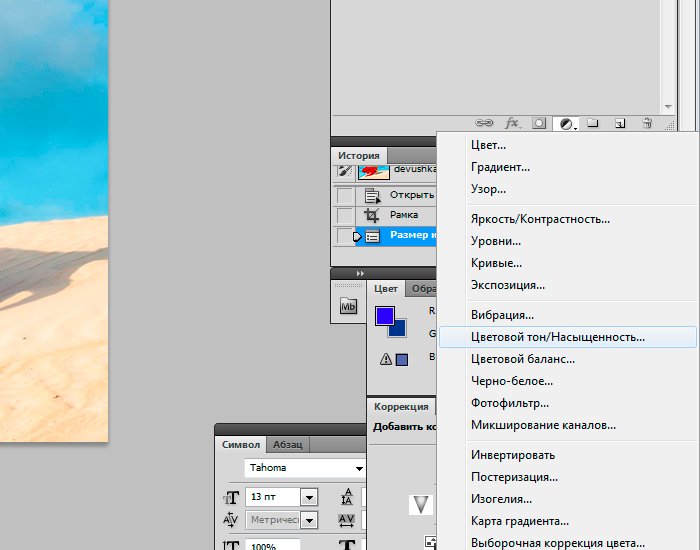Image resolution: width=700 pixels, height=550 pixels.
Task: Toggle history brush source box beside Открыть
Action: pyautogui.click(x=345, y=195)
